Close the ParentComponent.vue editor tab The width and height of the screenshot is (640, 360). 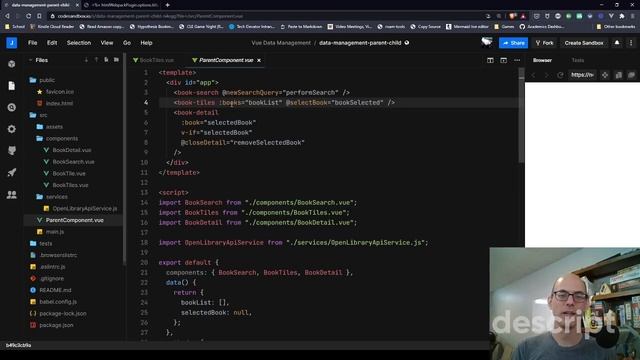(x=259, y=60)
